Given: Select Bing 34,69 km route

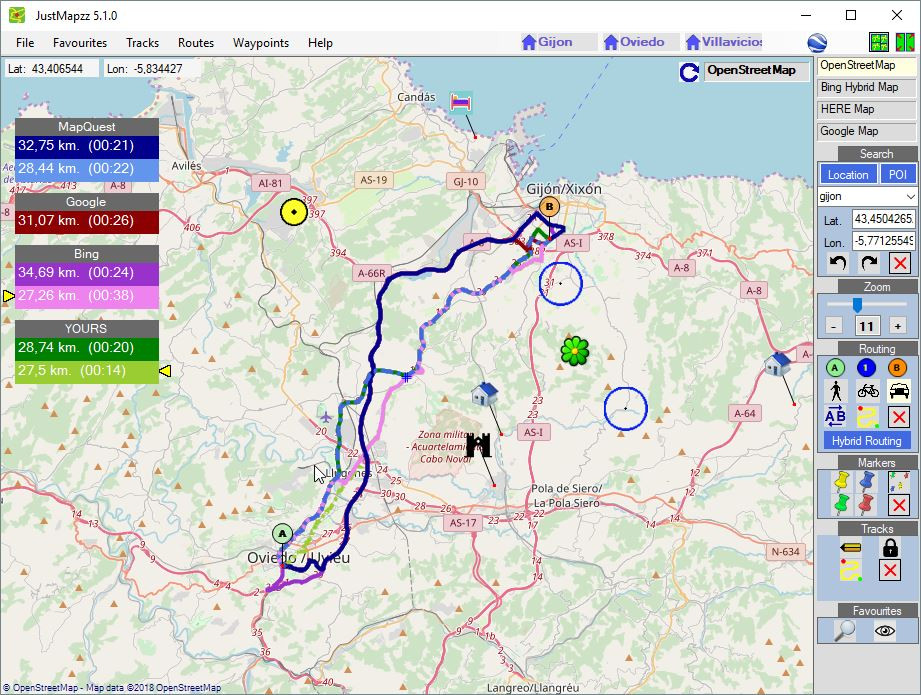Looking at the screenshot, I should pyautogui.click(x=87, y=273).
